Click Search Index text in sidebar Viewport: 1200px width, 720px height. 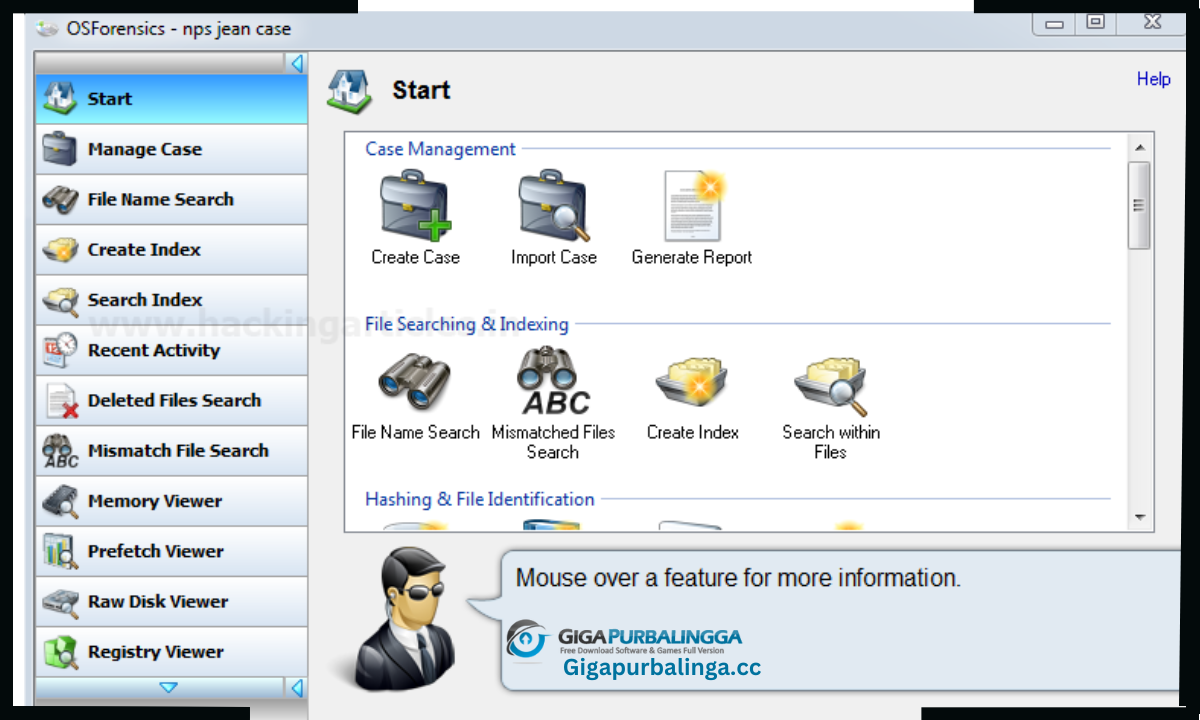tap(145, 300)
